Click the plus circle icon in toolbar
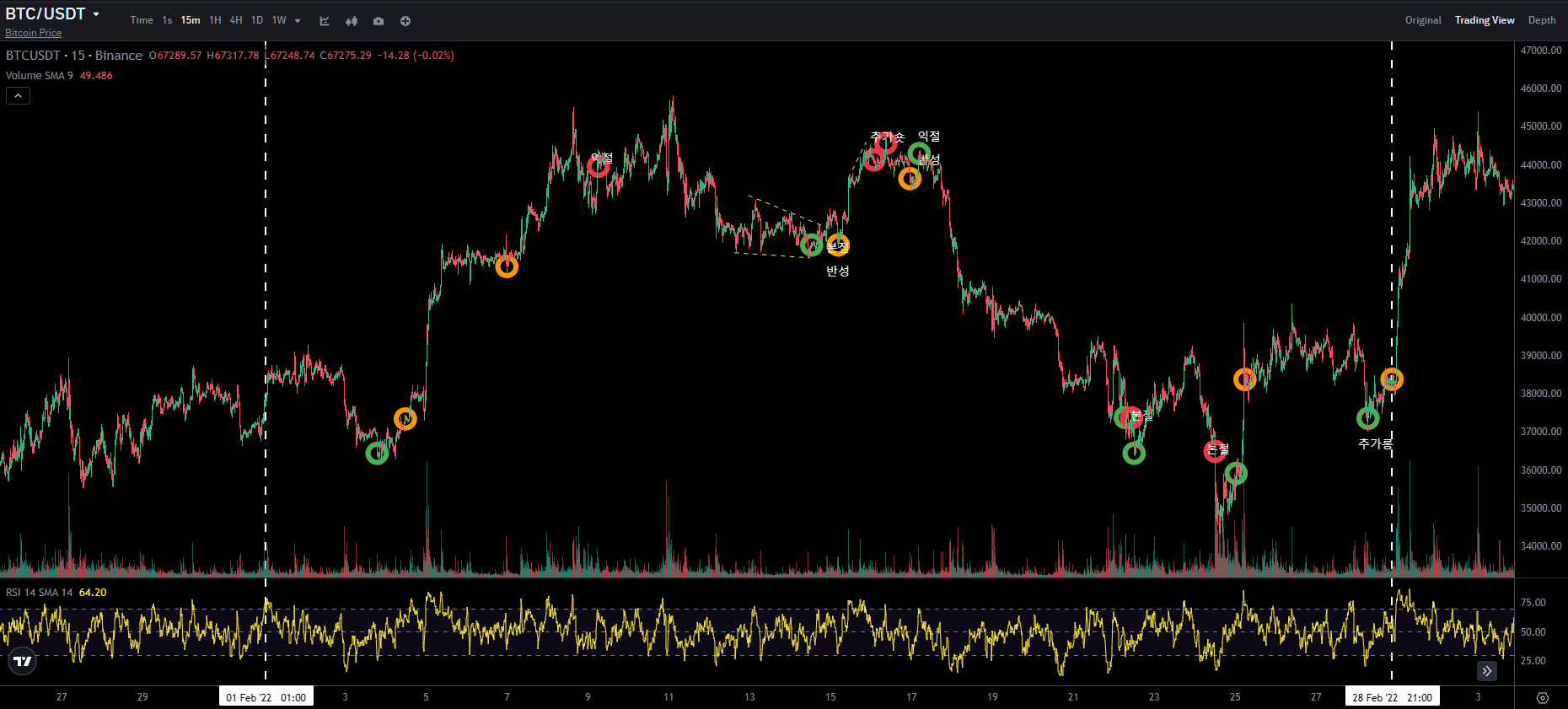 (405, 21)
